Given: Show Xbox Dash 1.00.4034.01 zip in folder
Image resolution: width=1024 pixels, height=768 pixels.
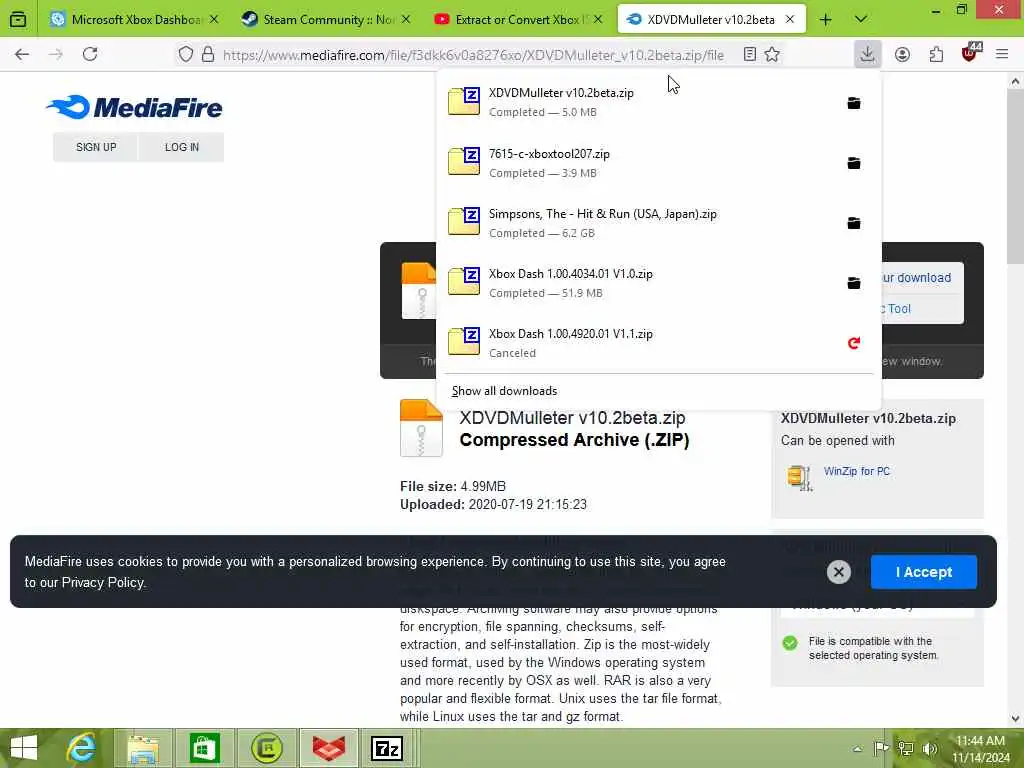Looking at the screenshot, I should [854, 283].
